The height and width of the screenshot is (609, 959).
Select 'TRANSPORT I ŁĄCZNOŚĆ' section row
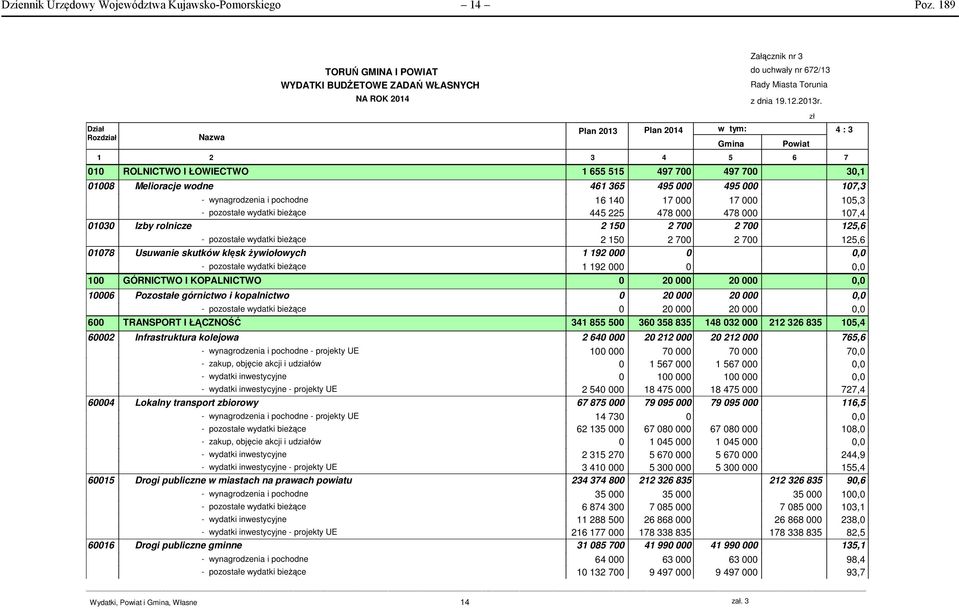tap(477, 322)
